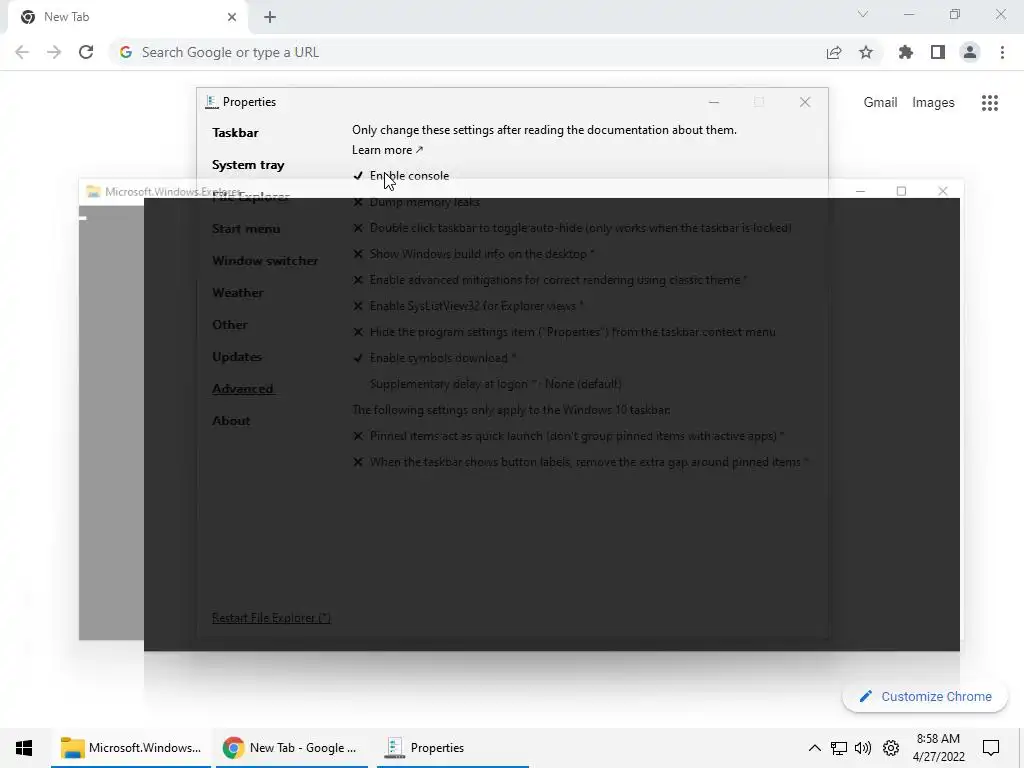Toggle remove the extra gap around pinned items
The image size is (1024, 768).
(x=581, y=462)
